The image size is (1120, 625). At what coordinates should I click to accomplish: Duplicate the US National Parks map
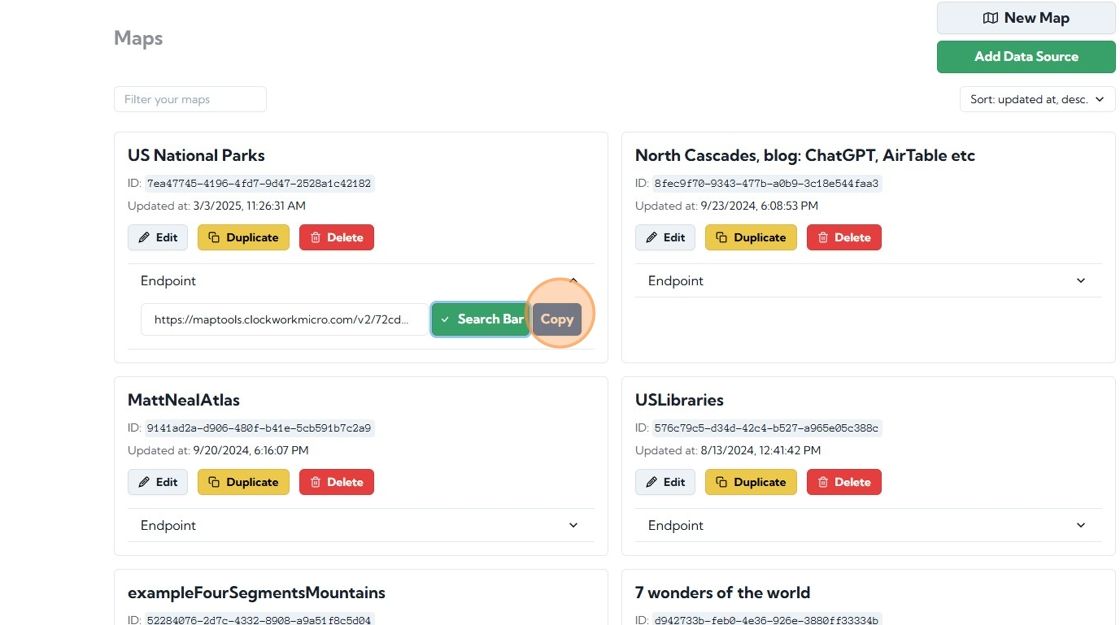click(x=243, y=237)
